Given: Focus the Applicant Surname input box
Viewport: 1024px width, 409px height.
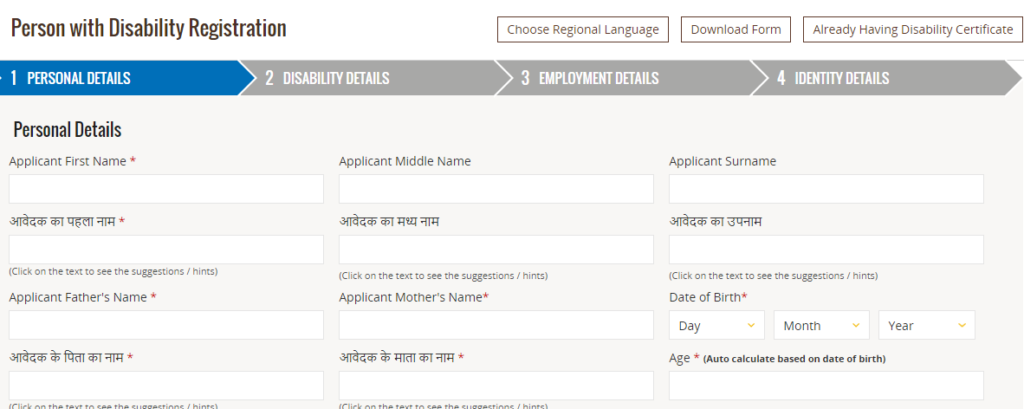Looking at the screenshot, I should click(826, 189).
